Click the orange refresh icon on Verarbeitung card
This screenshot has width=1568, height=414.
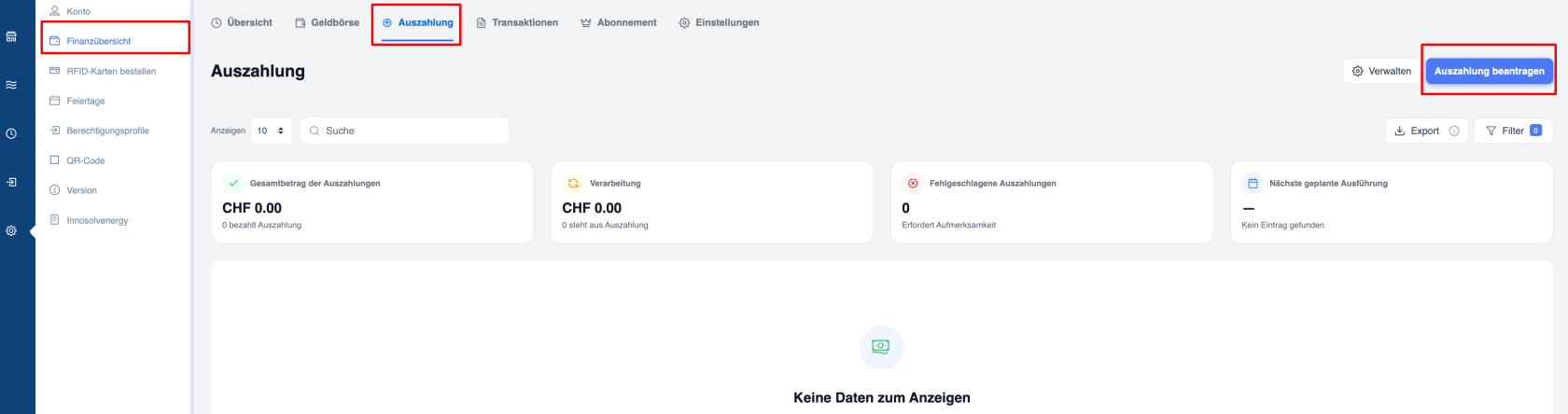point(573,183)
